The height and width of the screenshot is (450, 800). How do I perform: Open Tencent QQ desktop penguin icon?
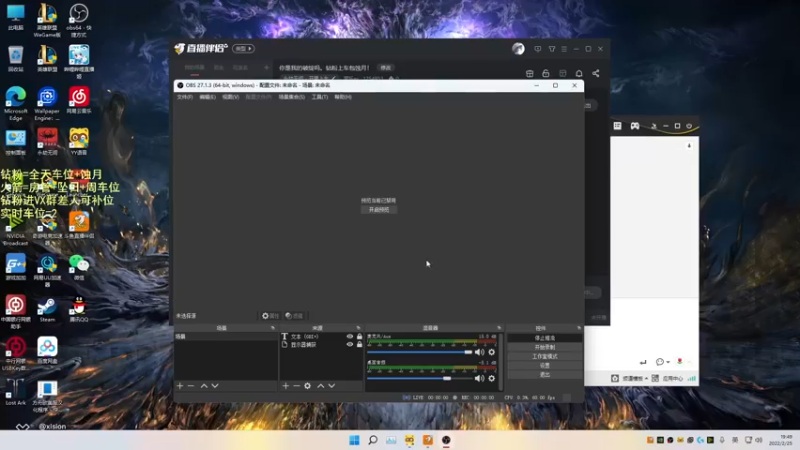click(79, 310)
